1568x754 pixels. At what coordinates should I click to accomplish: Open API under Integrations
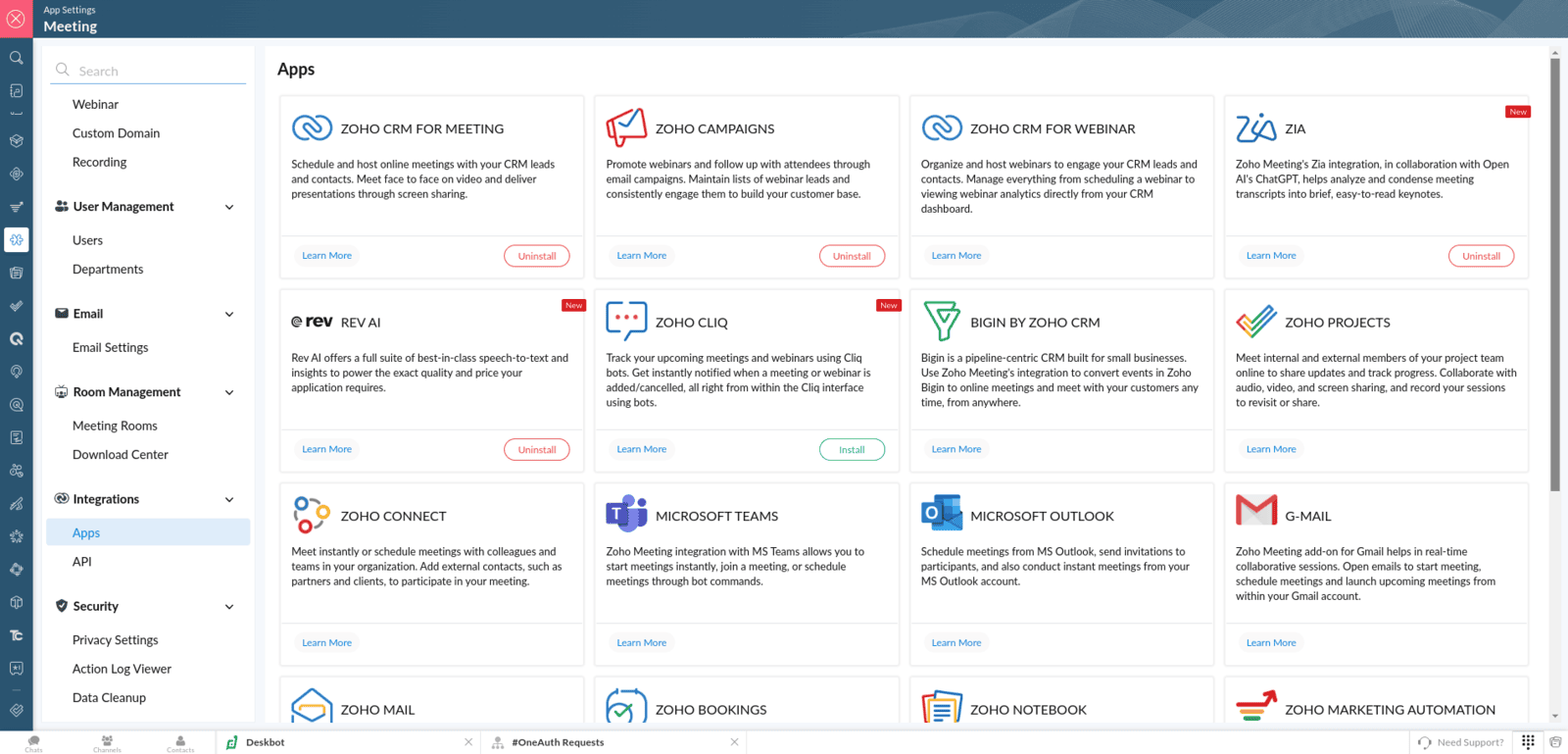(82, 562)
